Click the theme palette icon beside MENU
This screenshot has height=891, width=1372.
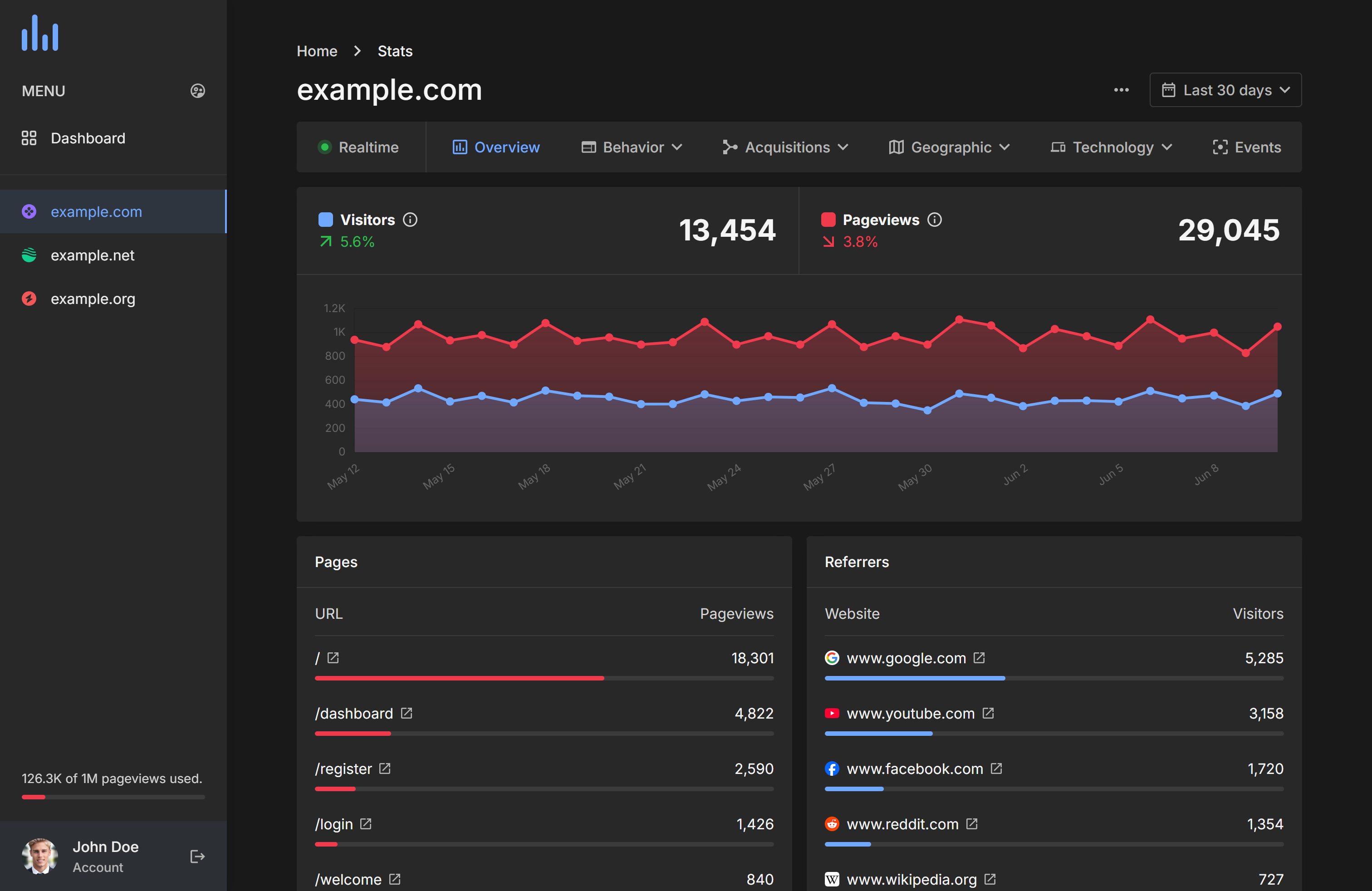click(x=198, y=91)
